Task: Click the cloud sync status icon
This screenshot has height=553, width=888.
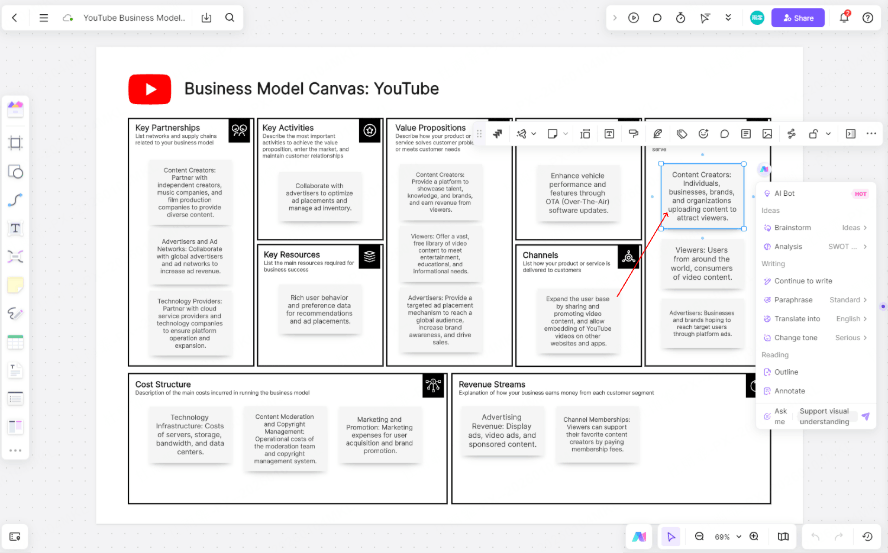Action: click(67, 18)
